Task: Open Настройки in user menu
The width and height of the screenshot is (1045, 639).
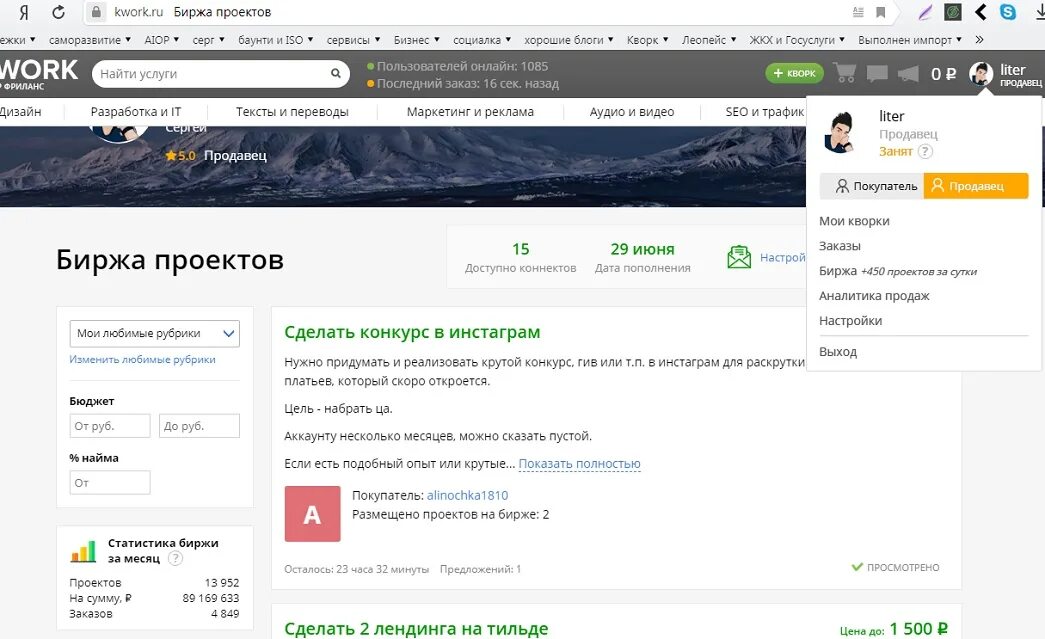Action: pos(850,320)
